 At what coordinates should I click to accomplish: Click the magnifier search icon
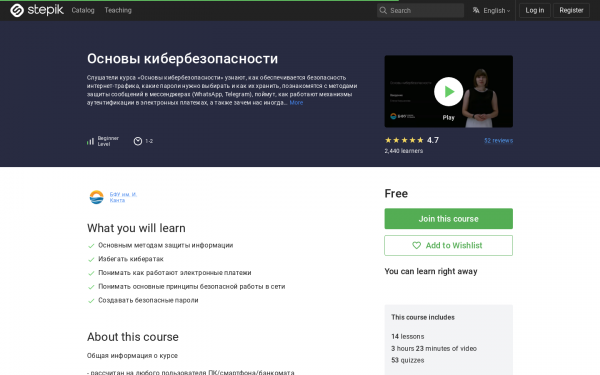point(383,10)
